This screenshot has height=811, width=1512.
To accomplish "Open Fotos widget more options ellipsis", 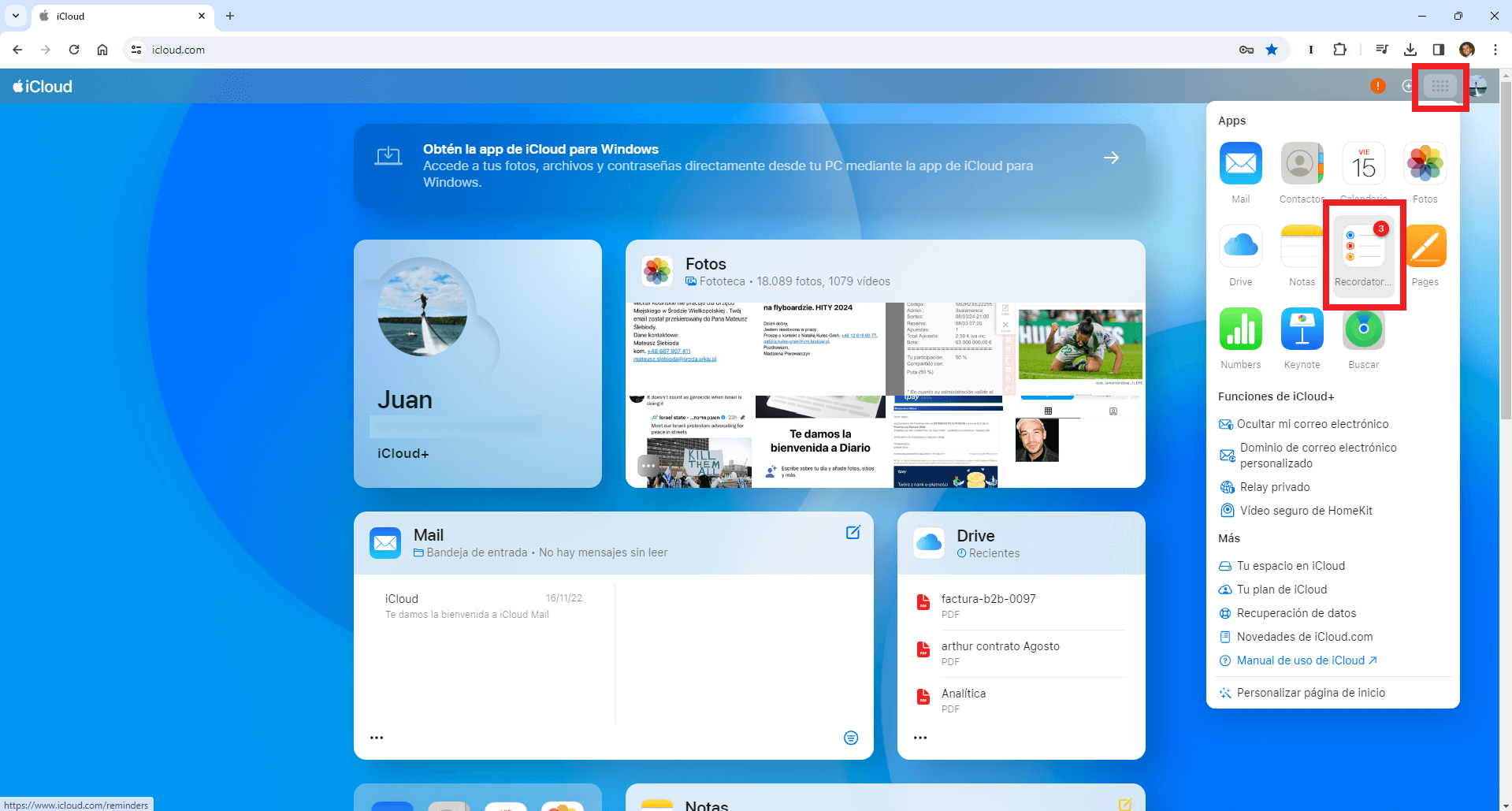I will tap(648, 465).
